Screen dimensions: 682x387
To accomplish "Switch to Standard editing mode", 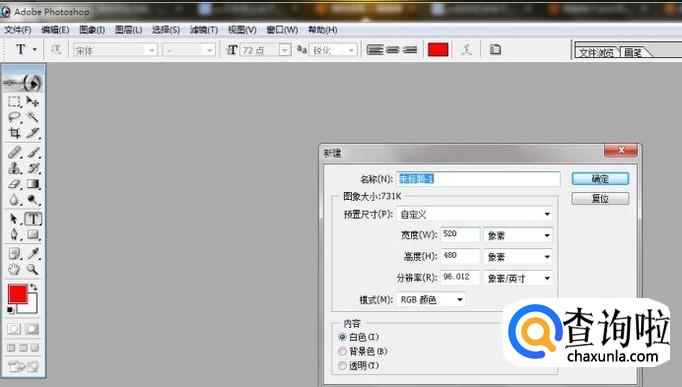I will pos(14,329).
